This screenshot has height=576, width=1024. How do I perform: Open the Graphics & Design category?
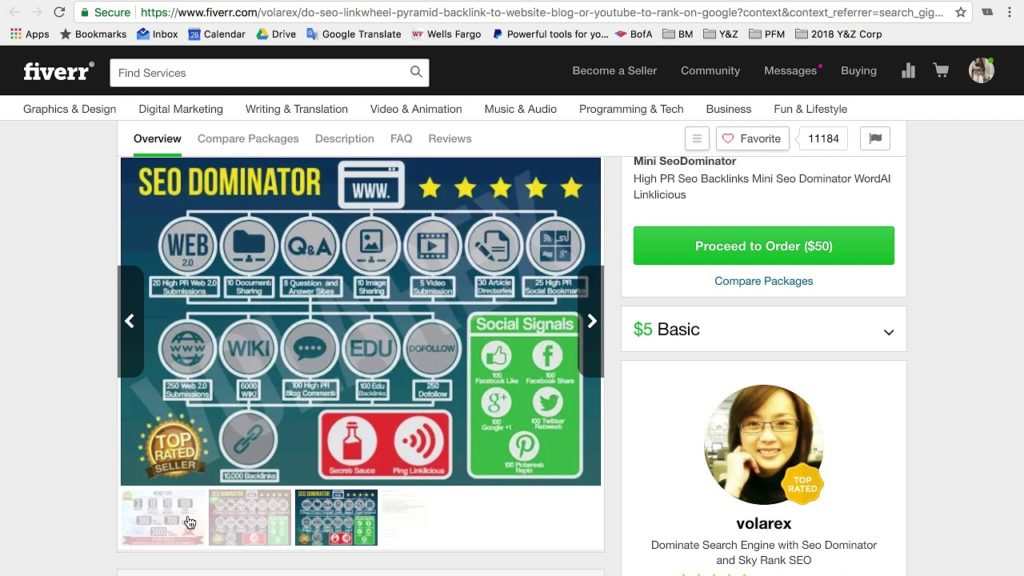69,109
